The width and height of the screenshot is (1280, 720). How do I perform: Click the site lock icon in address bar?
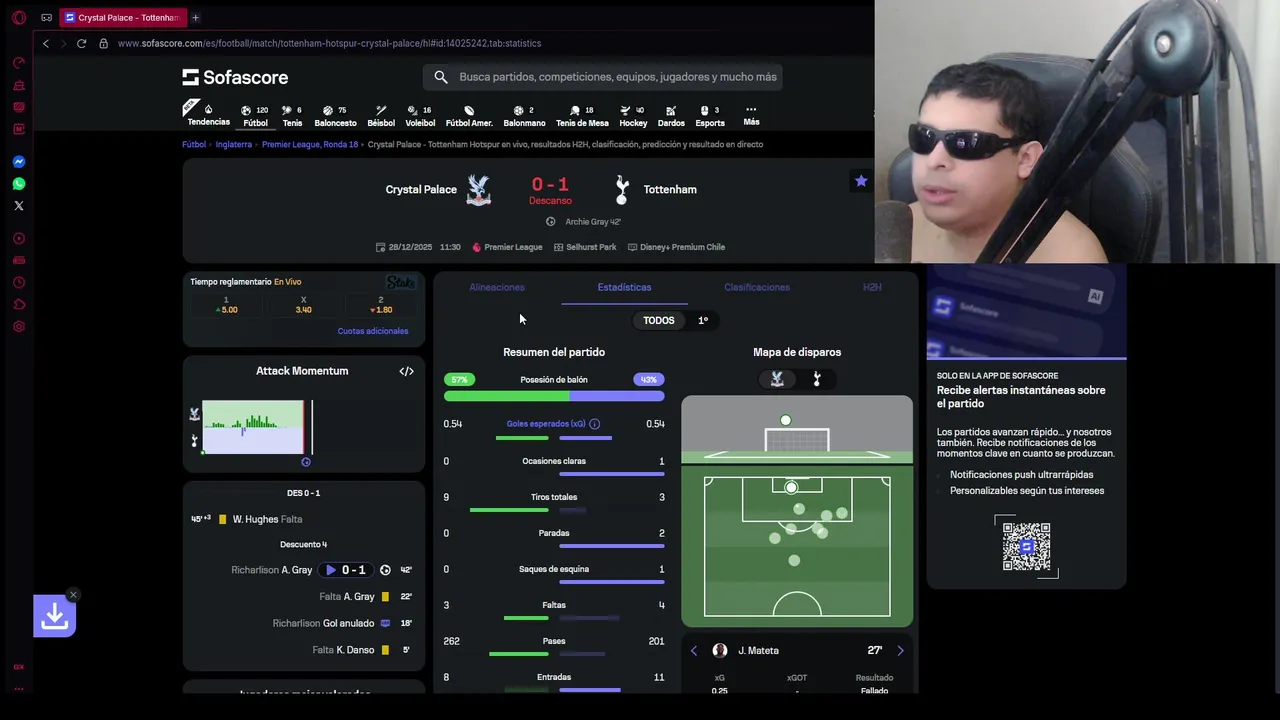coord(103,43)
